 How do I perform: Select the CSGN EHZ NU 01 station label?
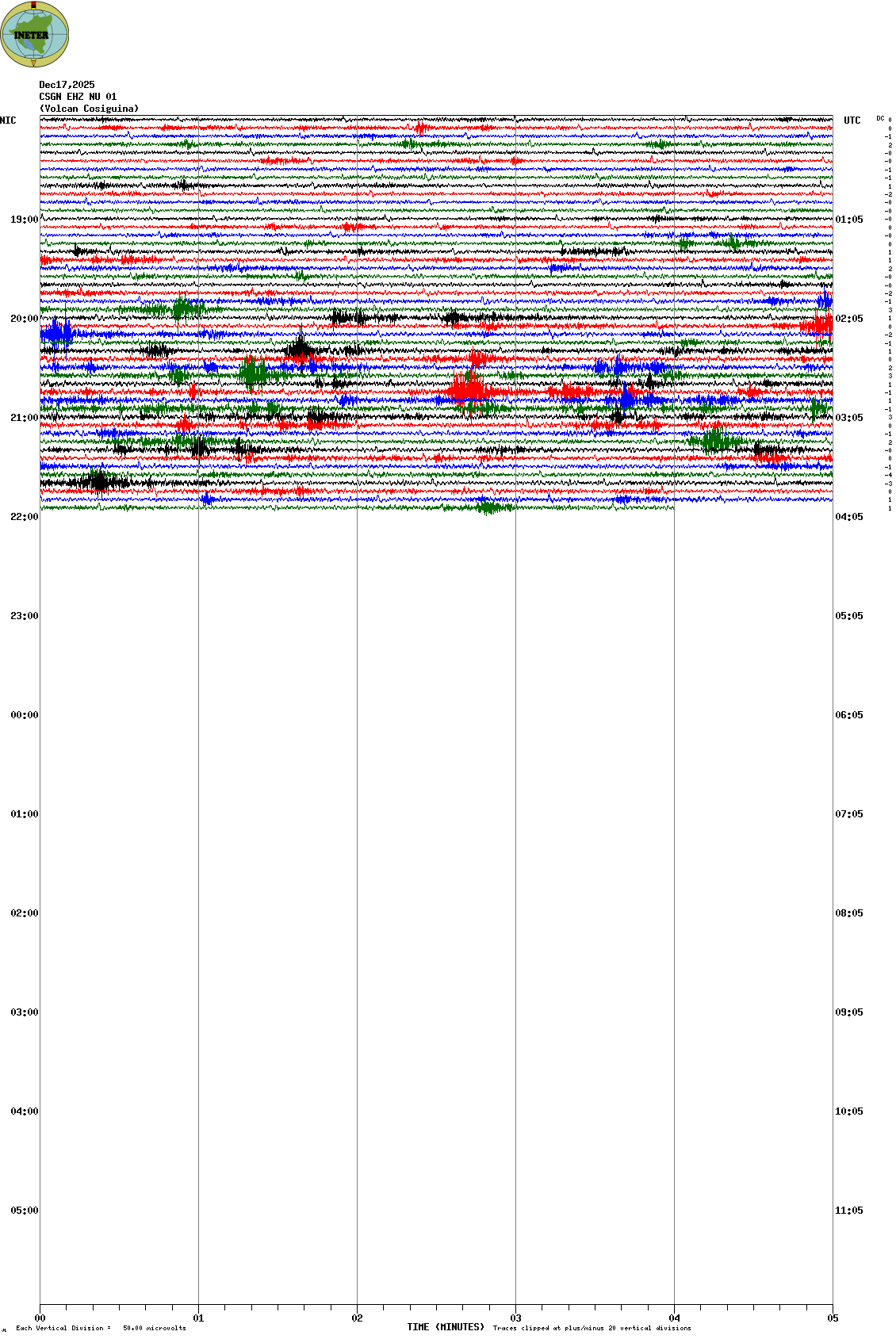coord(78,97)
